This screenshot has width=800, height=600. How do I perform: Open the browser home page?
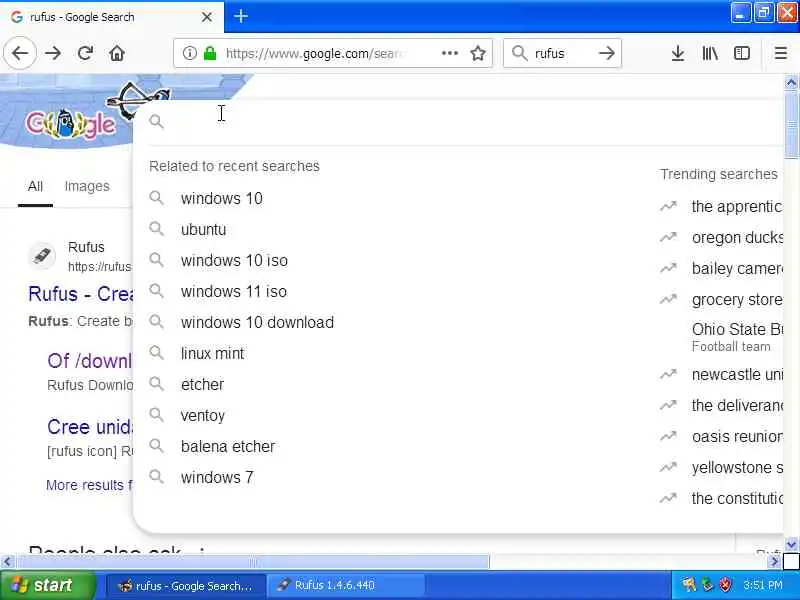point(117,53)
